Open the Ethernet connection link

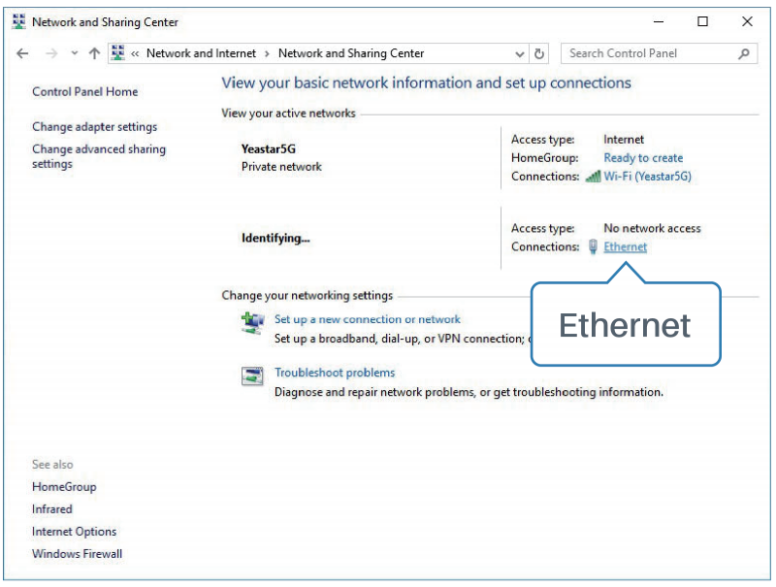tap(625, 246)
